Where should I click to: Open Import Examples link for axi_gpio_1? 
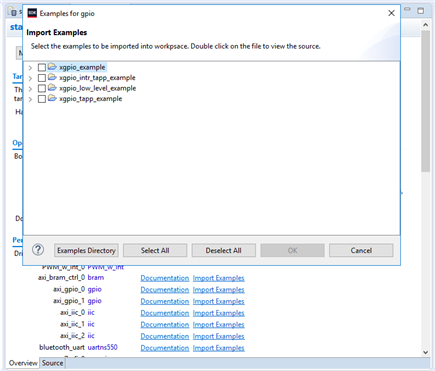[219, 301]
